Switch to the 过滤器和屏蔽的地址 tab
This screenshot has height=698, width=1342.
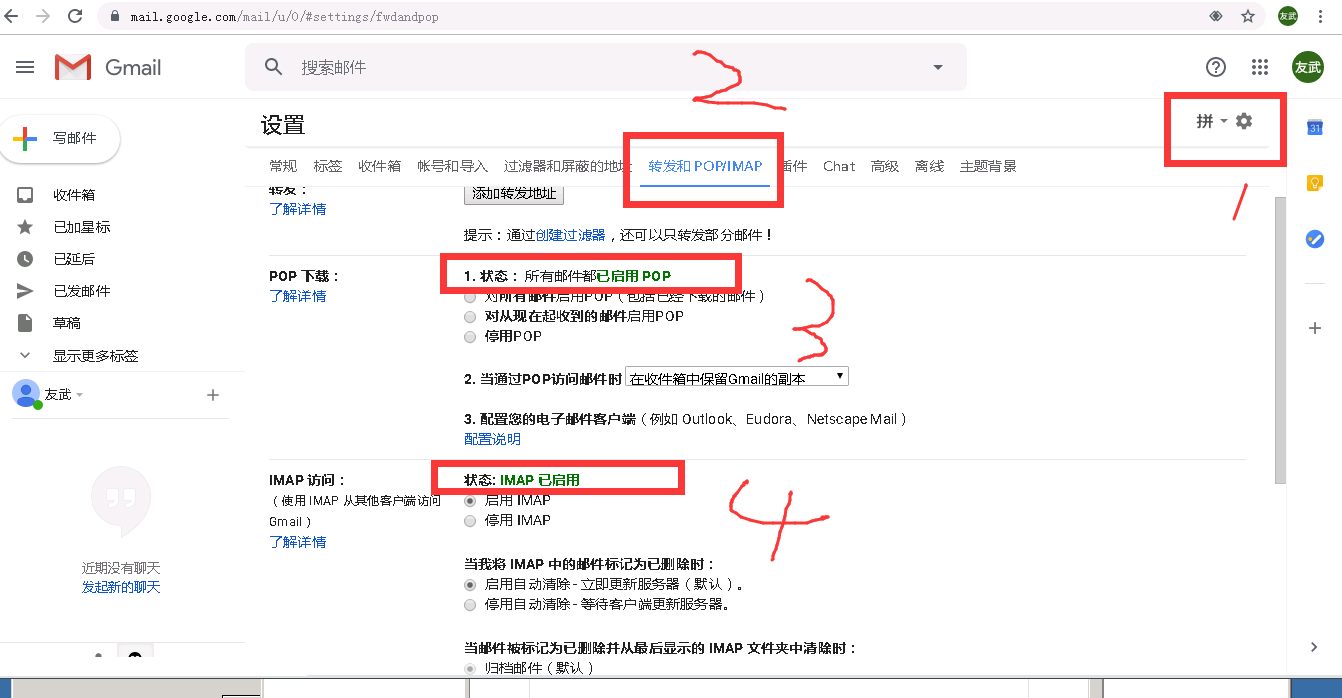567,166
